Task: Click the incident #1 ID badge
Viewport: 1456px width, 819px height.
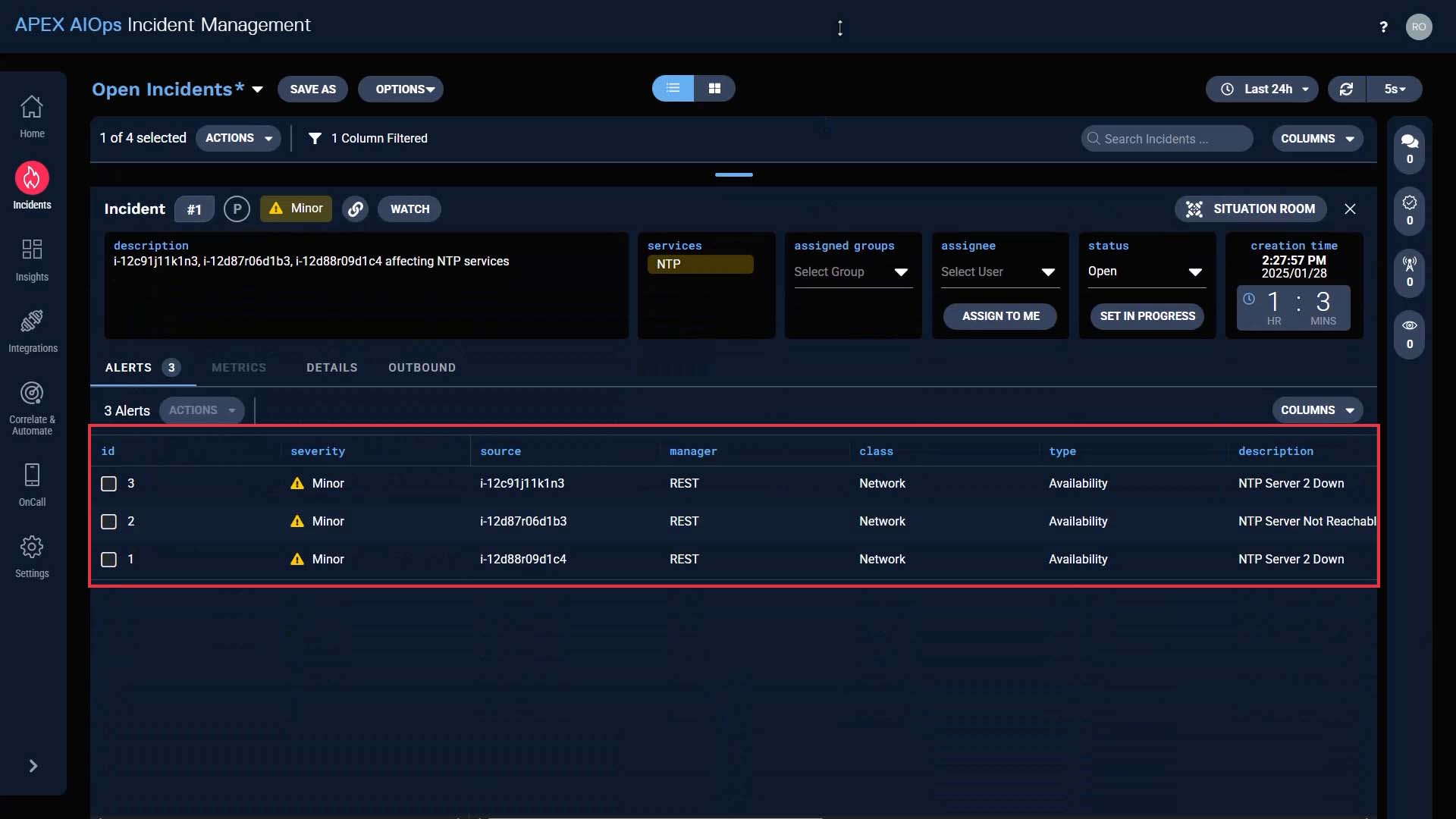Action: tap(194, 209)
